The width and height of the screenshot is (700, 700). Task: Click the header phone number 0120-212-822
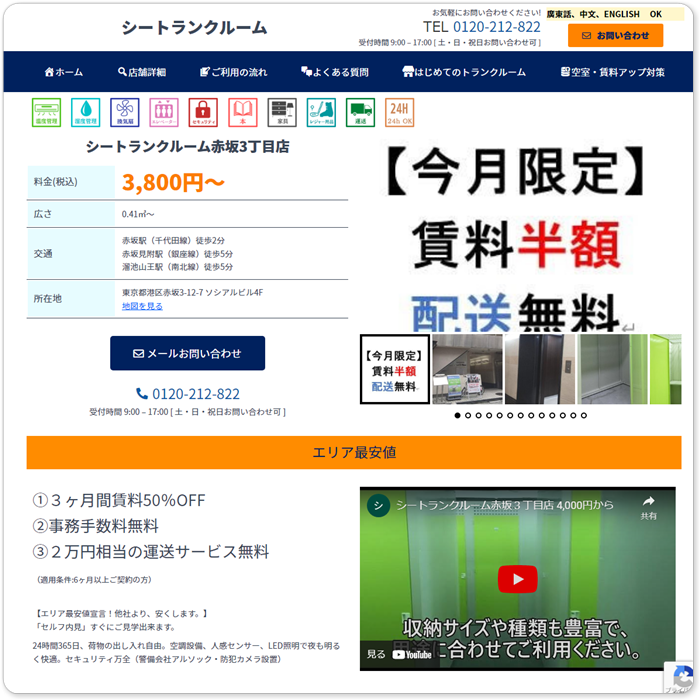[496, 27]
